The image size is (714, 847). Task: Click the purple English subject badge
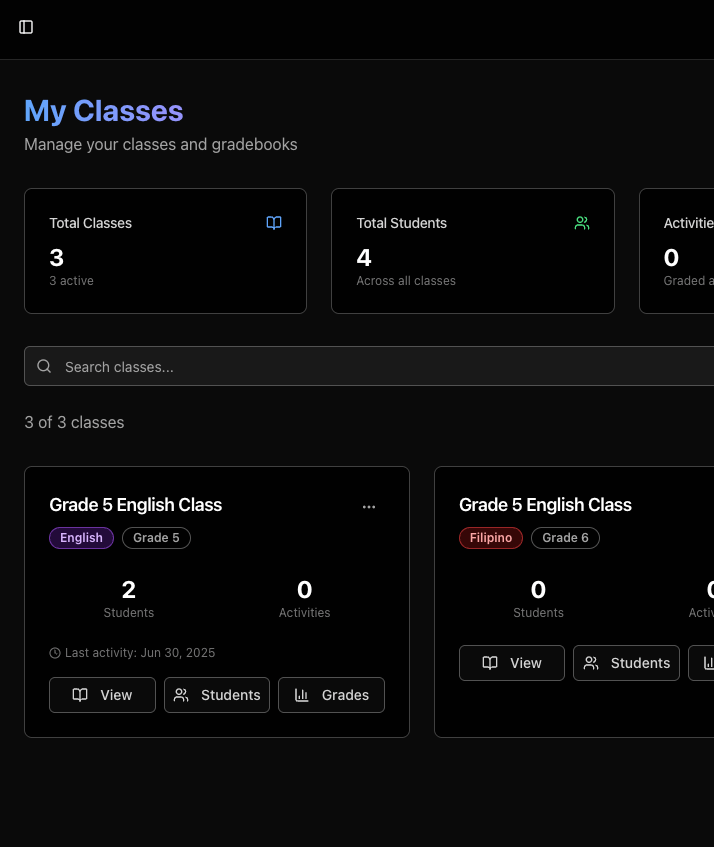(x=81, y=538)
